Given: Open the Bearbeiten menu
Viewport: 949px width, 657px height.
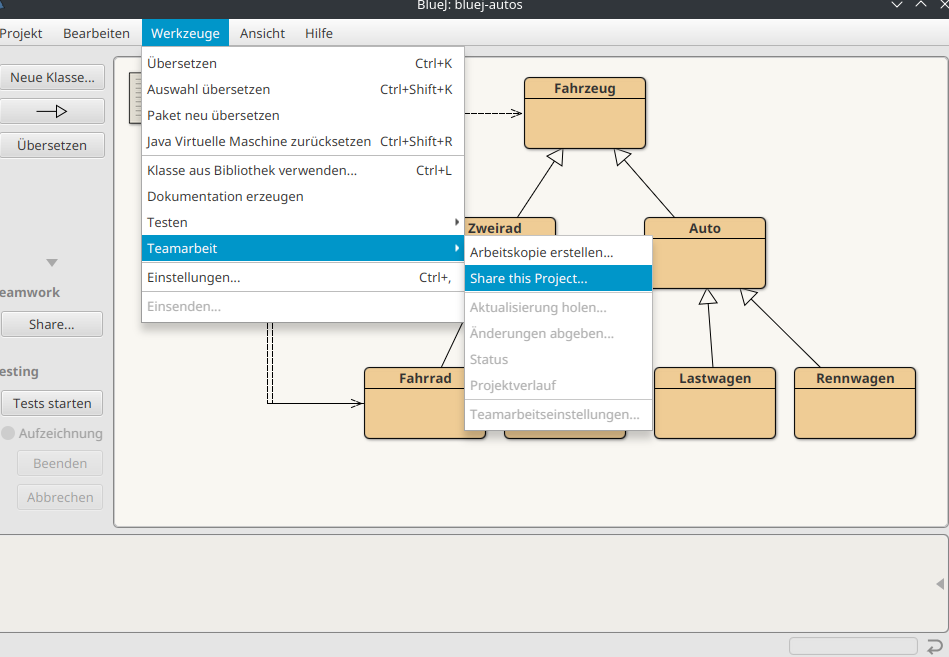Looking at the screenshot, I should (x=96, y=33).
